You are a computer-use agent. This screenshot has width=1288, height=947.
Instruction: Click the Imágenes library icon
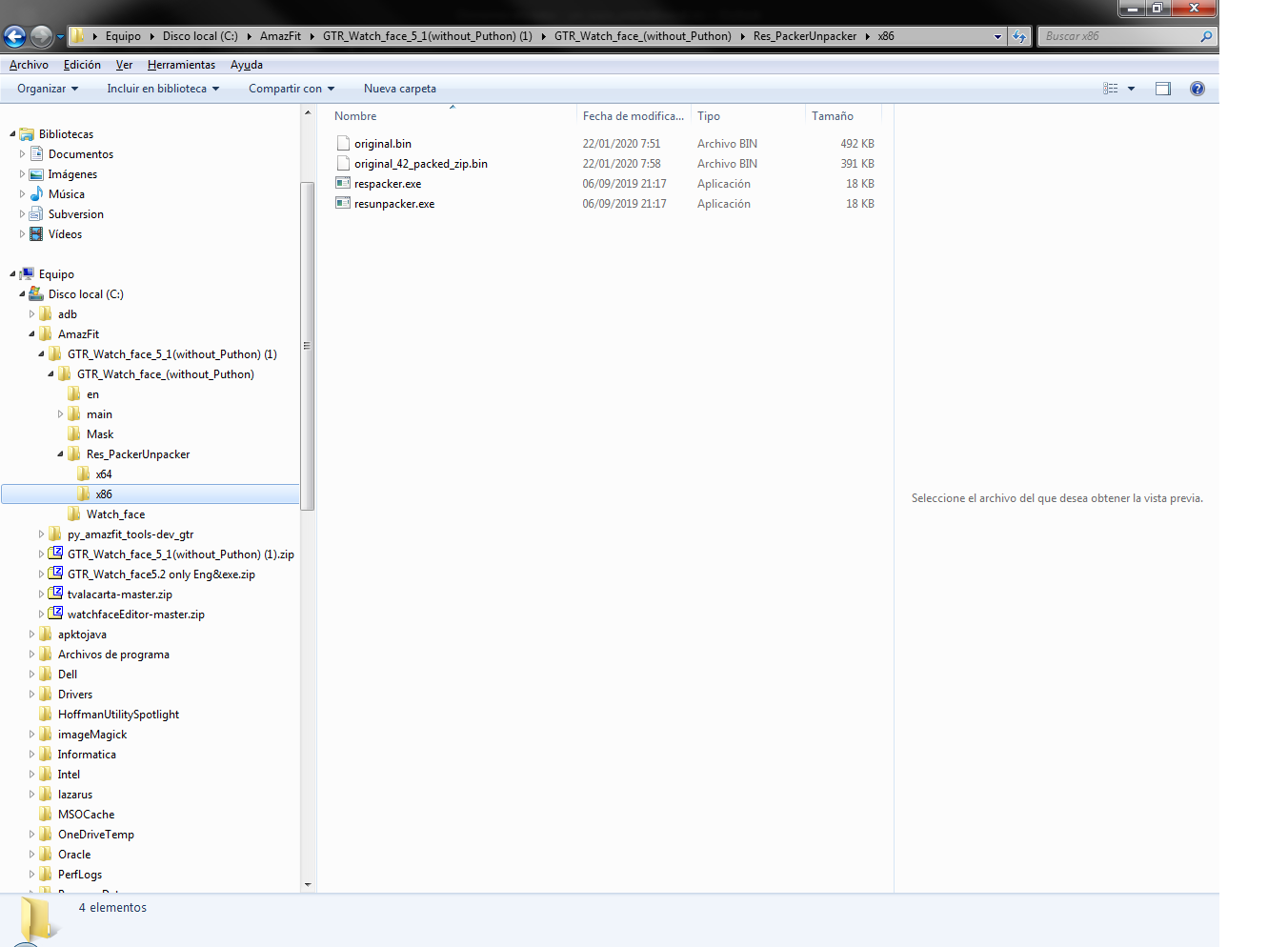tap(36, 174)
